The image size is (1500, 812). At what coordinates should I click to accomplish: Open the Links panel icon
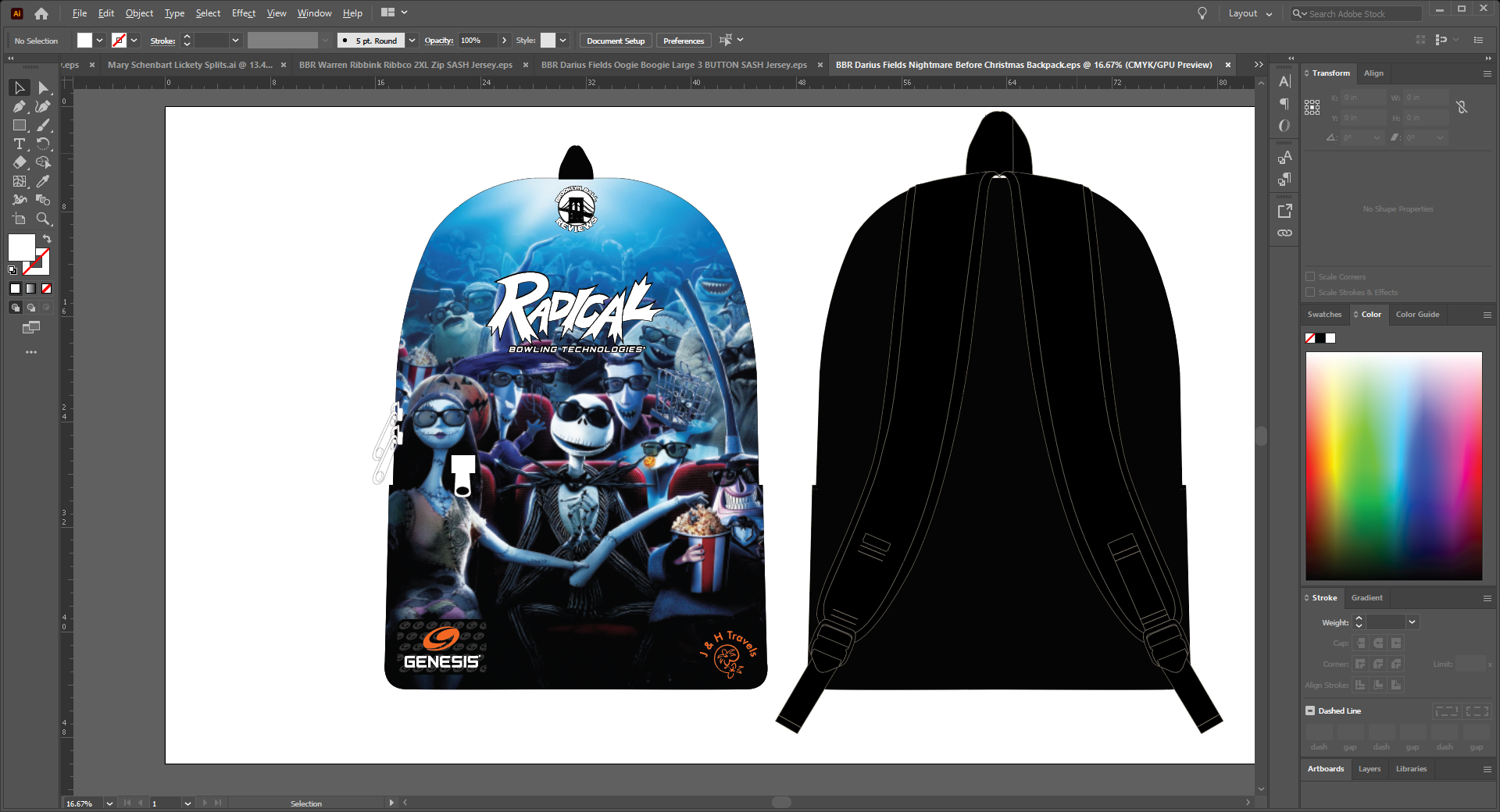[1284, 233]
